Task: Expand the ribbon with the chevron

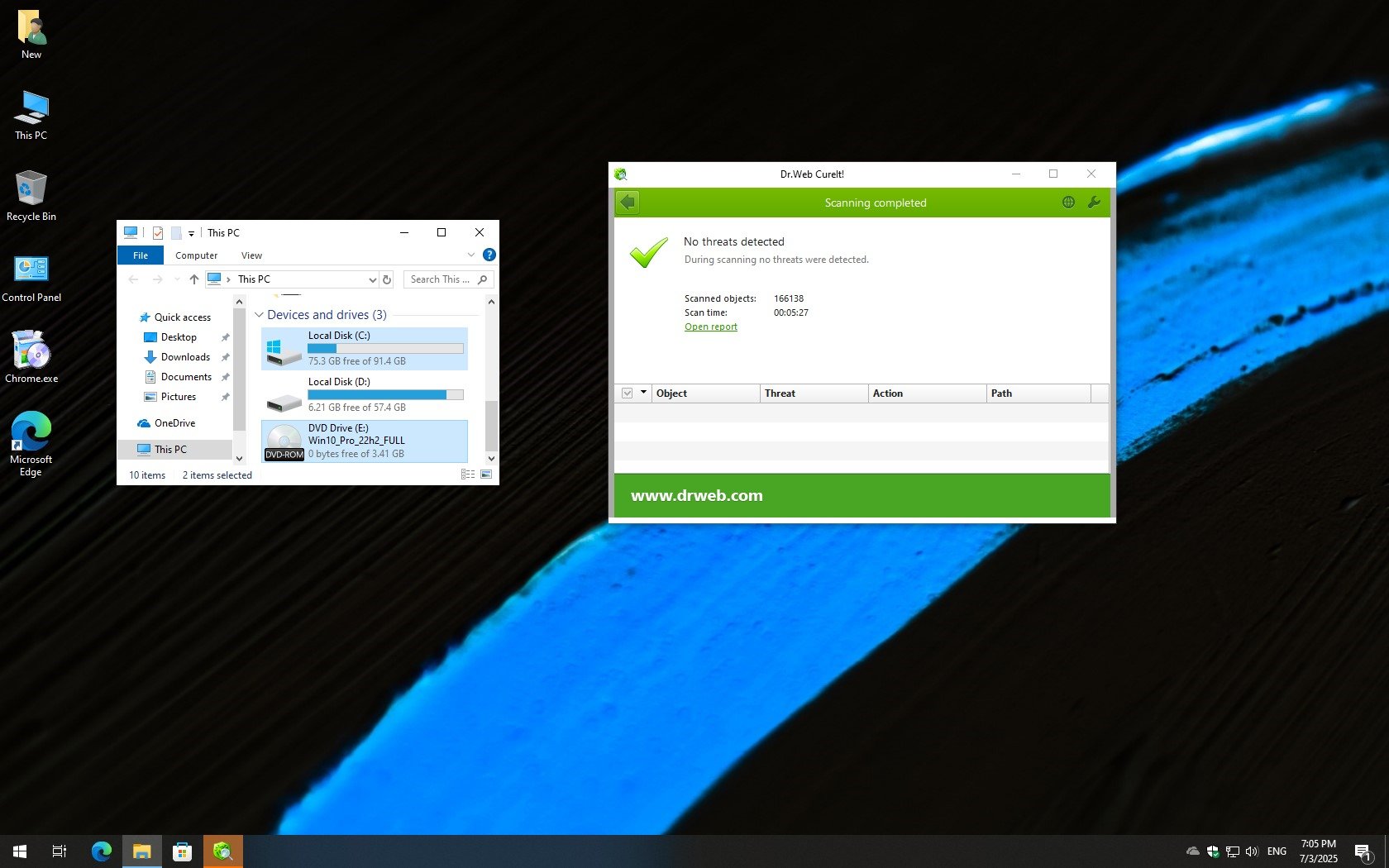Action: pos(471,255)
